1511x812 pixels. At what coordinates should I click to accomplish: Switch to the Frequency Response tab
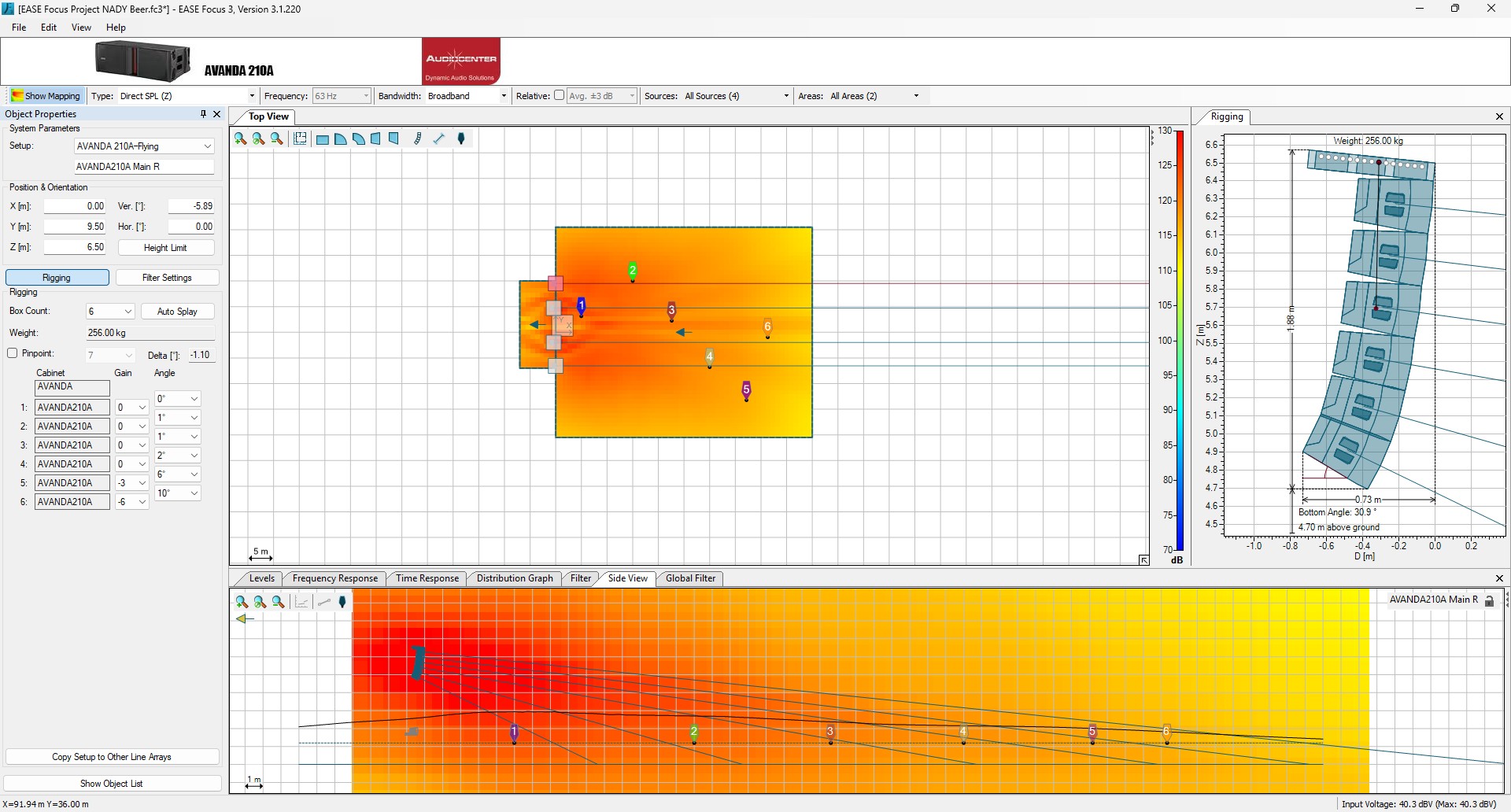click(x=335, y=578)
